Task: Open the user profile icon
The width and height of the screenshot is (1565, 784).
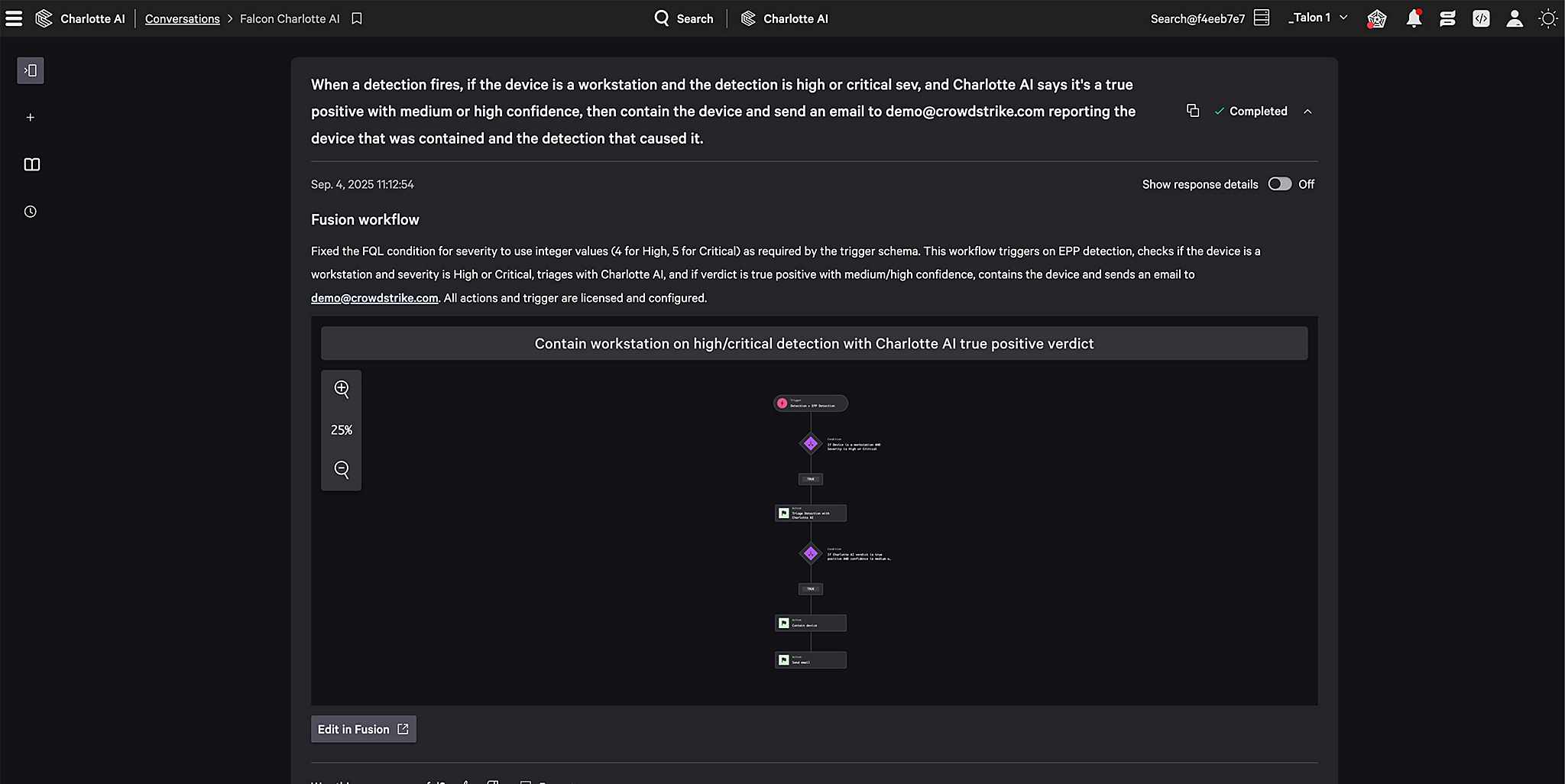Action: (1514, 18)
